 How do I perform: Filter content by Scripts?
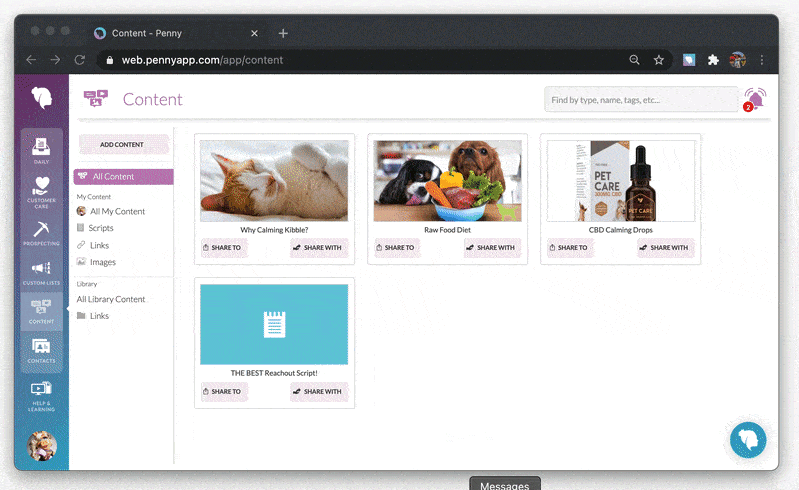[x=95, y=228]
